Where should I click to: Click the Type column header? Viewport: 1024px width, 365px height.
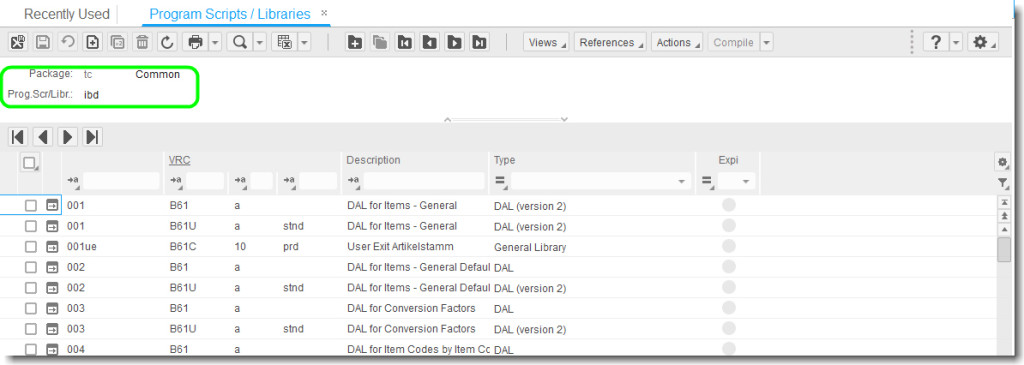[504, 160]
